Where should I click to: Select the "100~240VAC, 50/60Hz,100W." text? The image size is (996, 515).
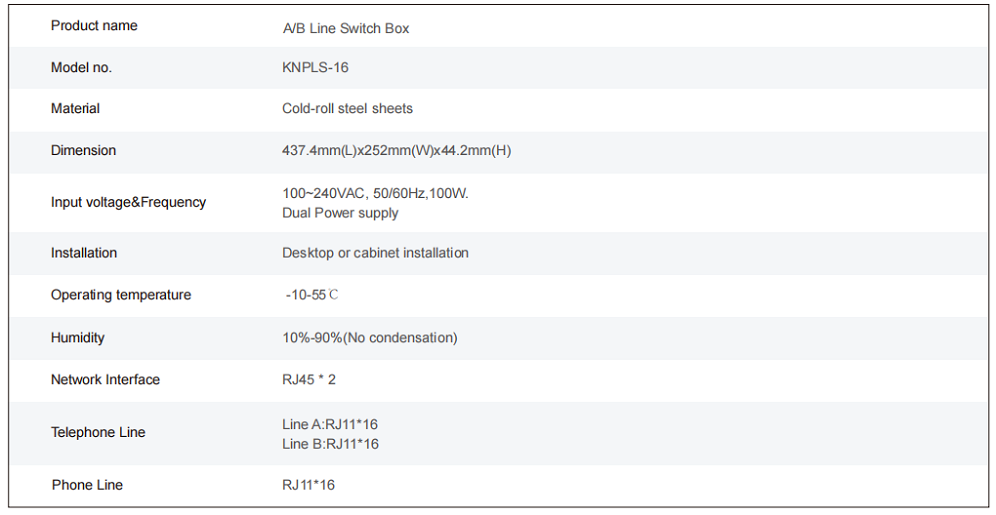pos(375,193)
